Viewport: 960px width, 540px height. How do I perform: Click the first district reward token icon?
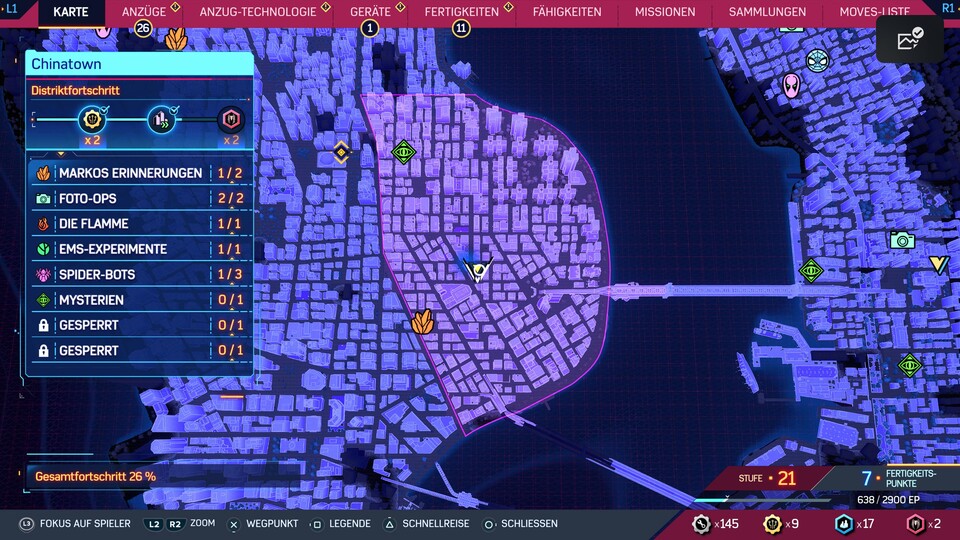[92, 119]
